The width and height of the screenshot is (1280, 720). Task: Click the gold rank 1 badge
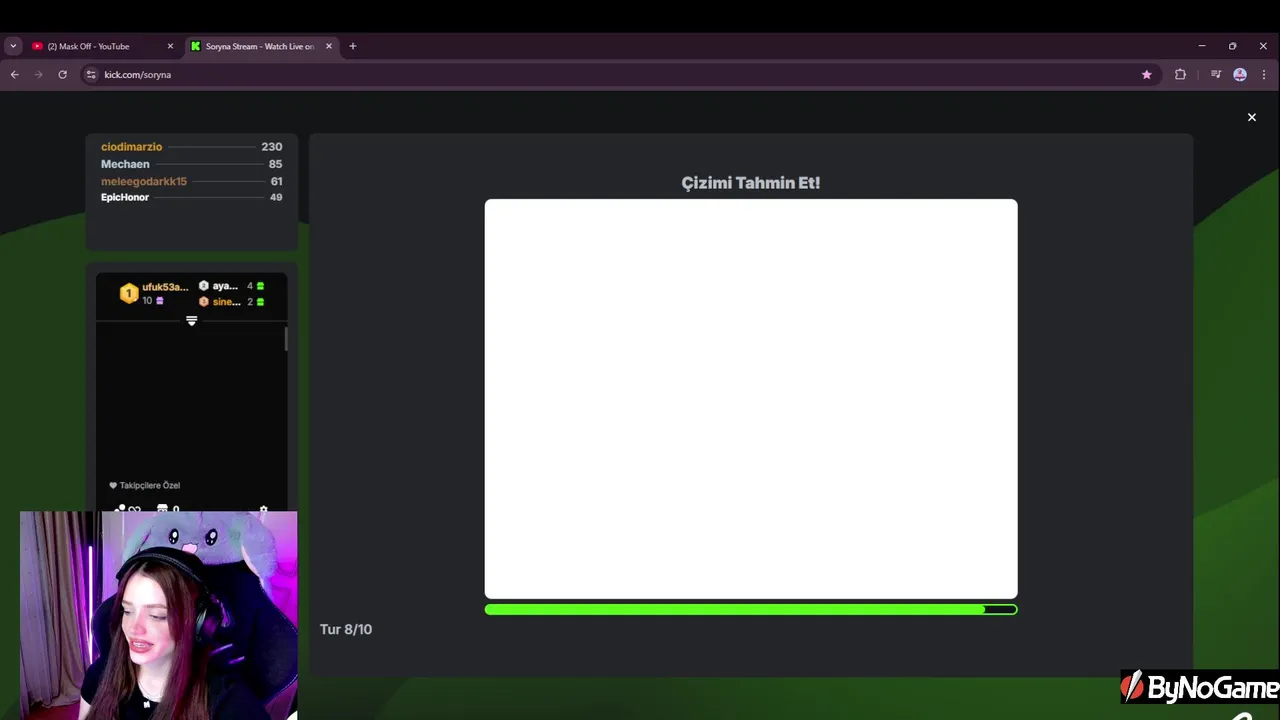[128, 293]
